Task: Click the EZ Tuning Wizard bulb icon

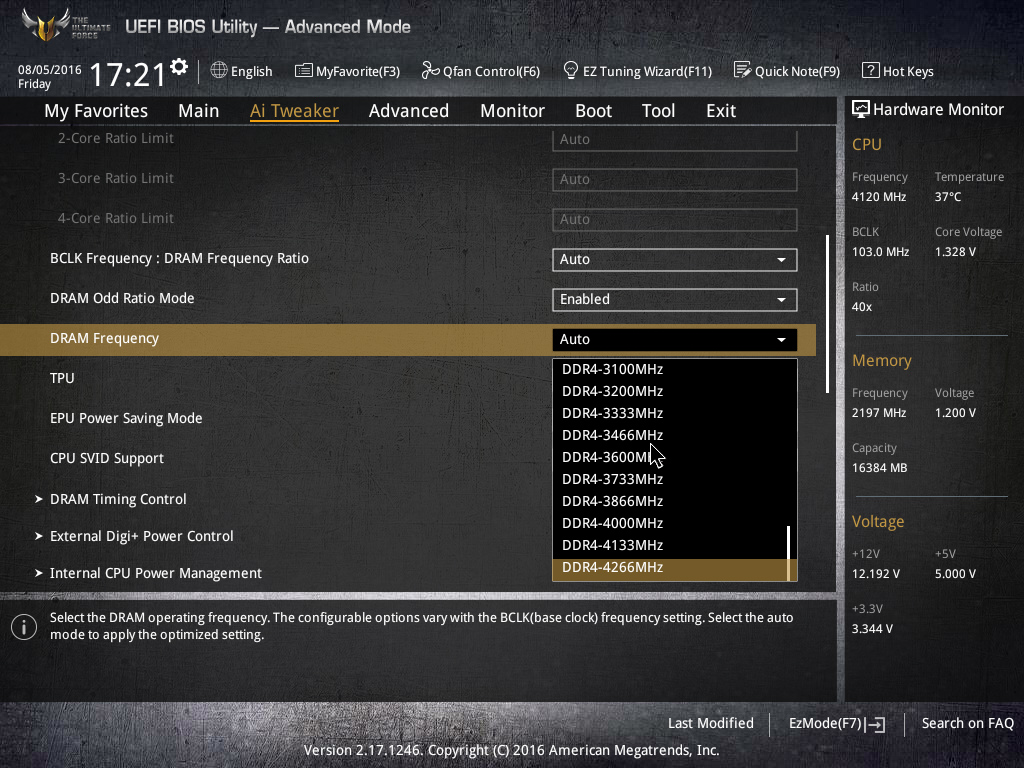Action: point(570,71)
